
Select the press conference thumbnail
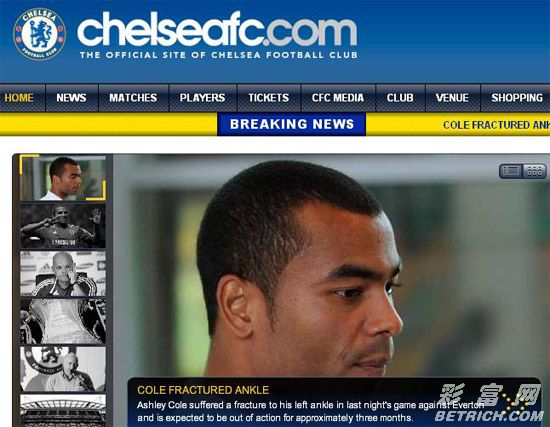point(63,273)
